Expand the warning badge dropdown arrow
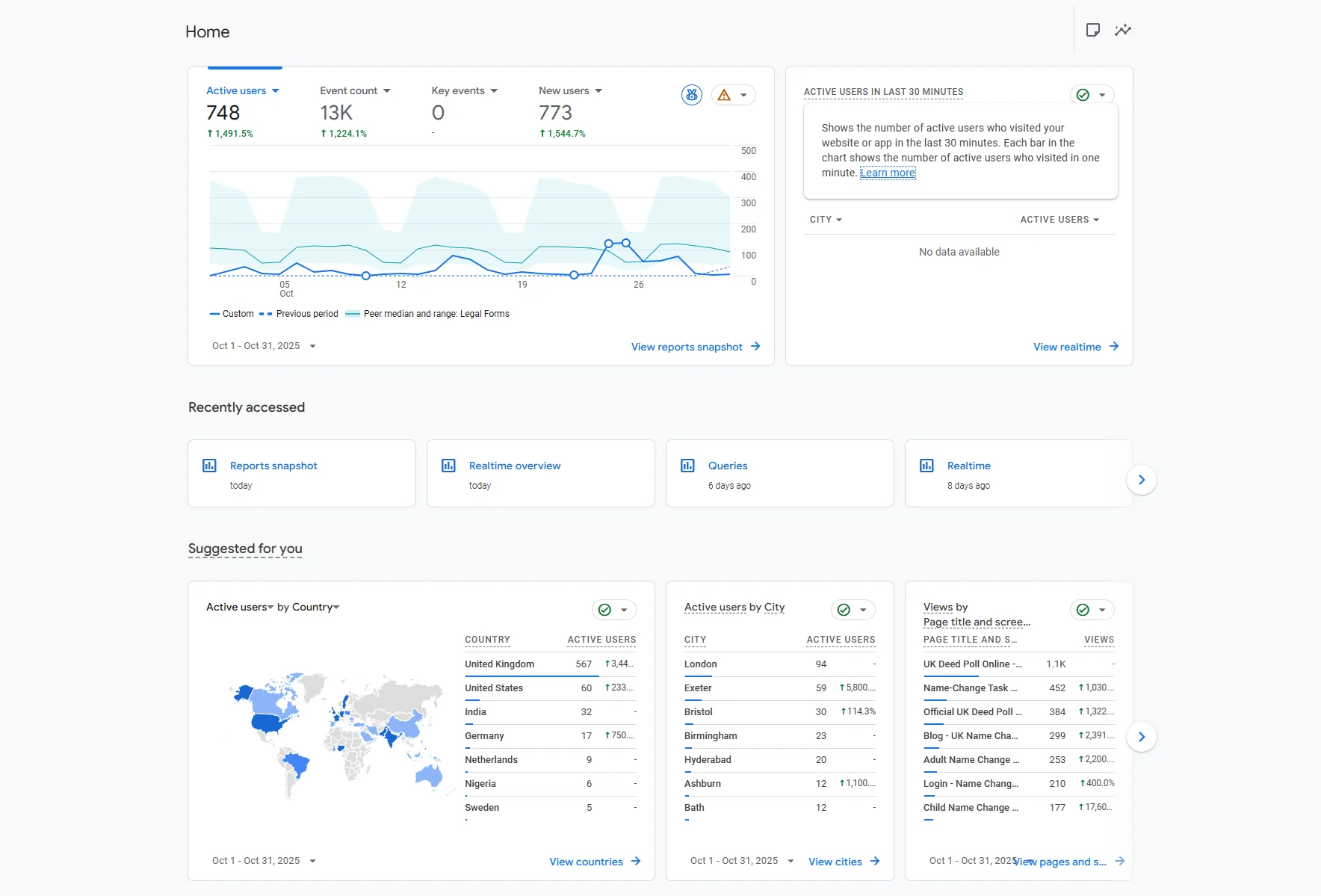This screenshot has width=1321, height=896. pyautogui.click(x=743, y=95)
